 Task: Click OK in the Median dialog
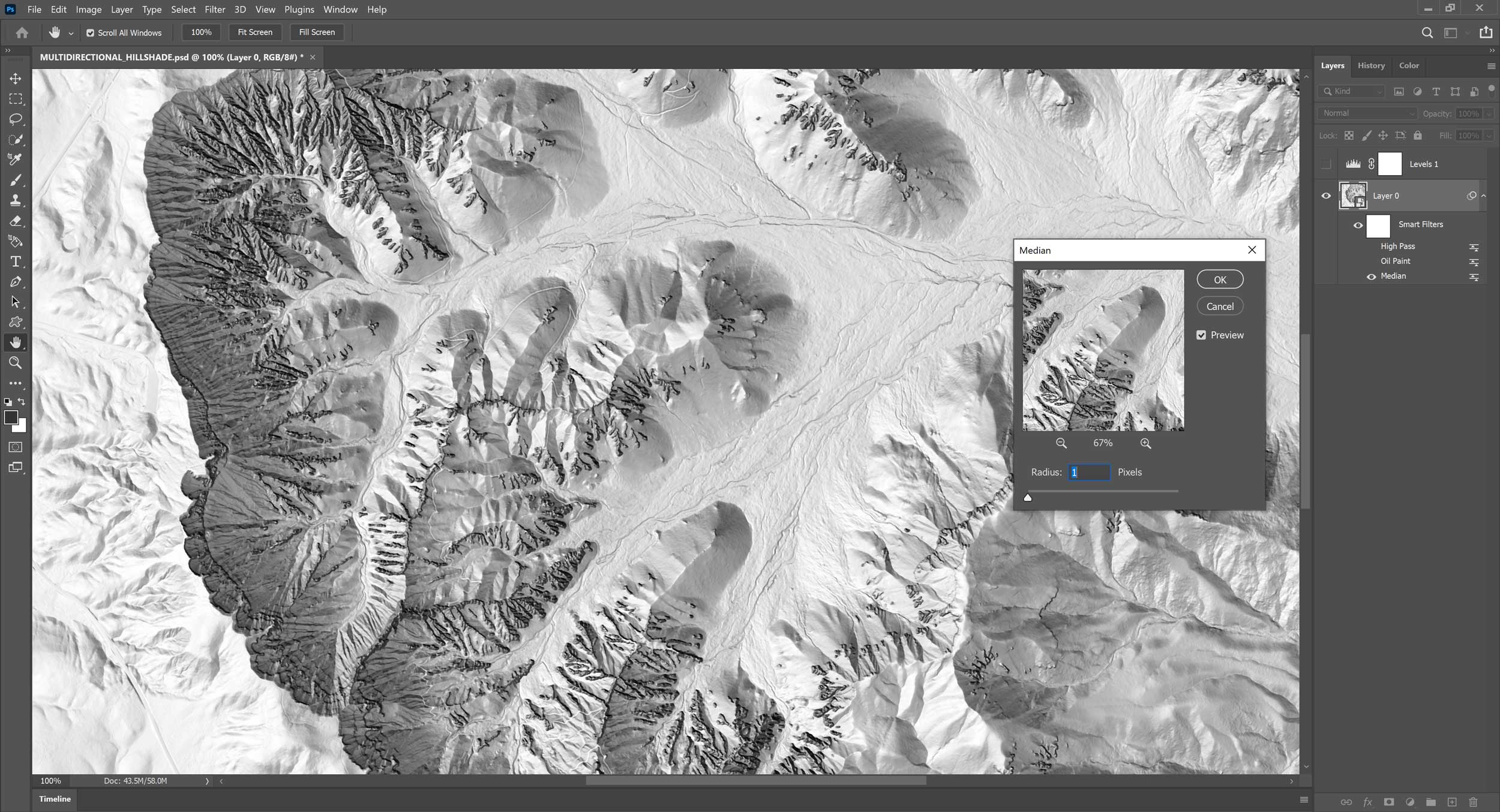pos(1220,280)
